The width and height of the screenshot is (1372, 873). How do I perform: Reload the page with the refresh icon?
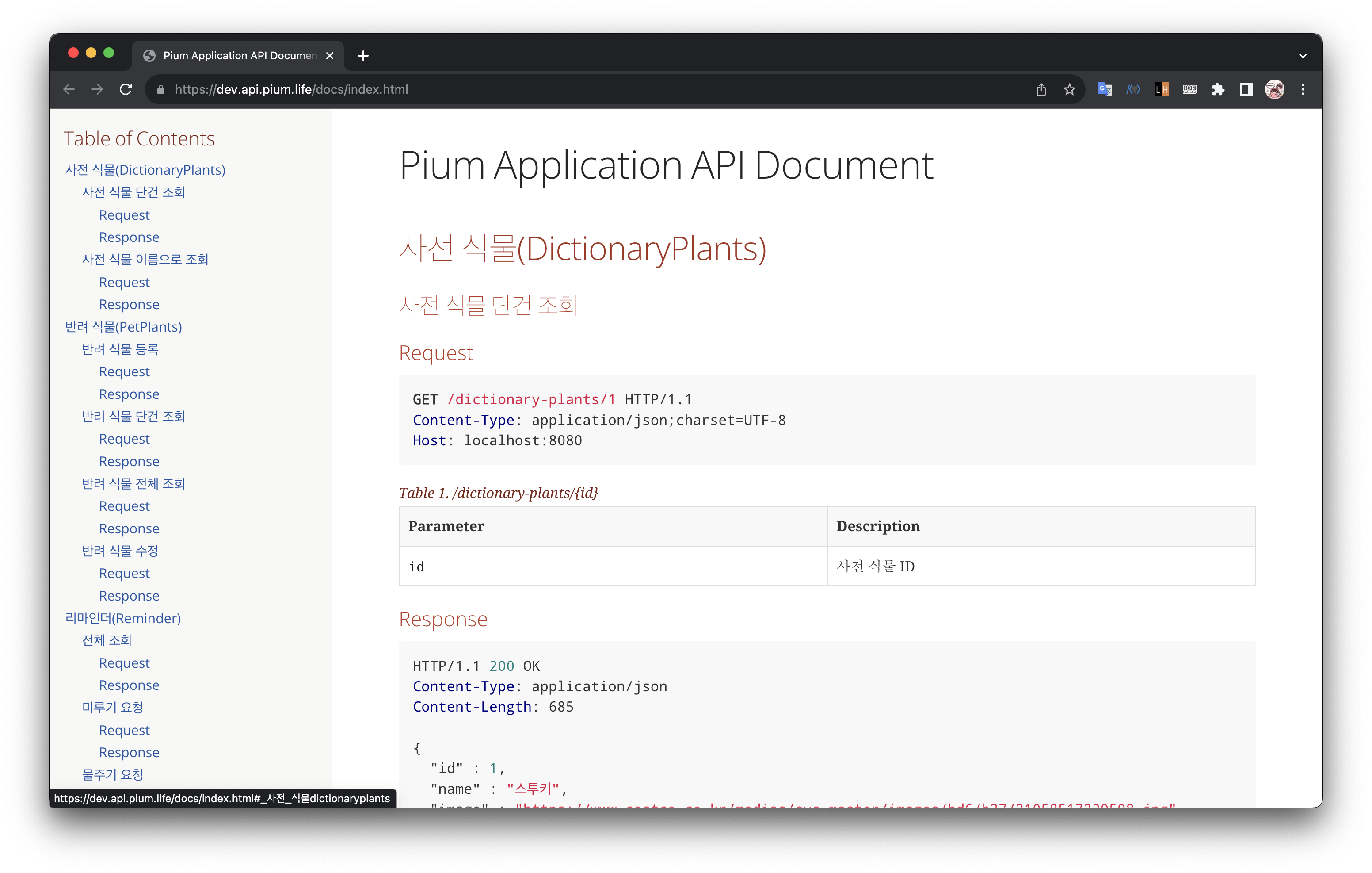pos(126,89)
